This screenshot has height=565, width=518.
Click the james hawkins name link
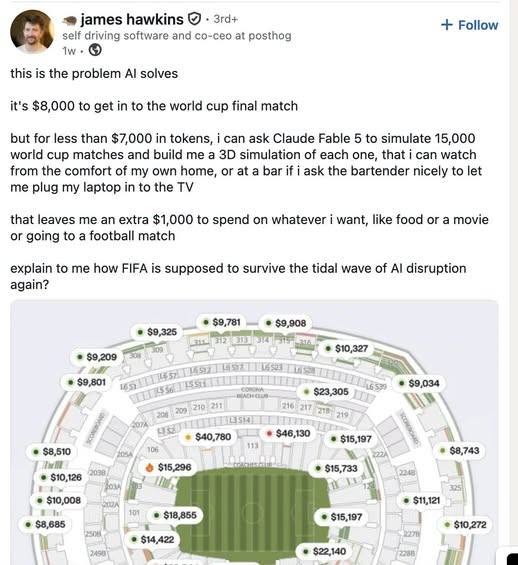click(132, 19)
